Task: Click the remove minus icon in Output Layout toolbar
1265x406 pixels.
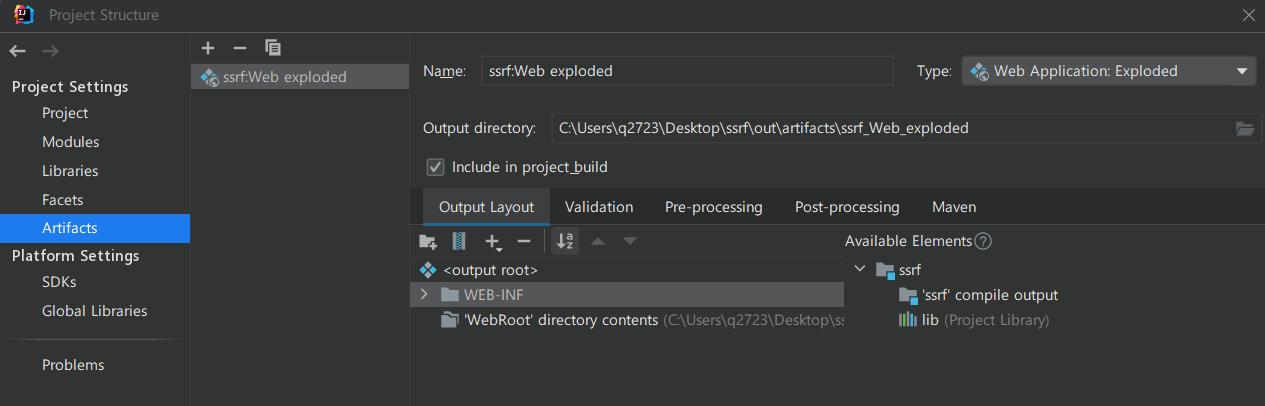Action: tap(523, 241)
